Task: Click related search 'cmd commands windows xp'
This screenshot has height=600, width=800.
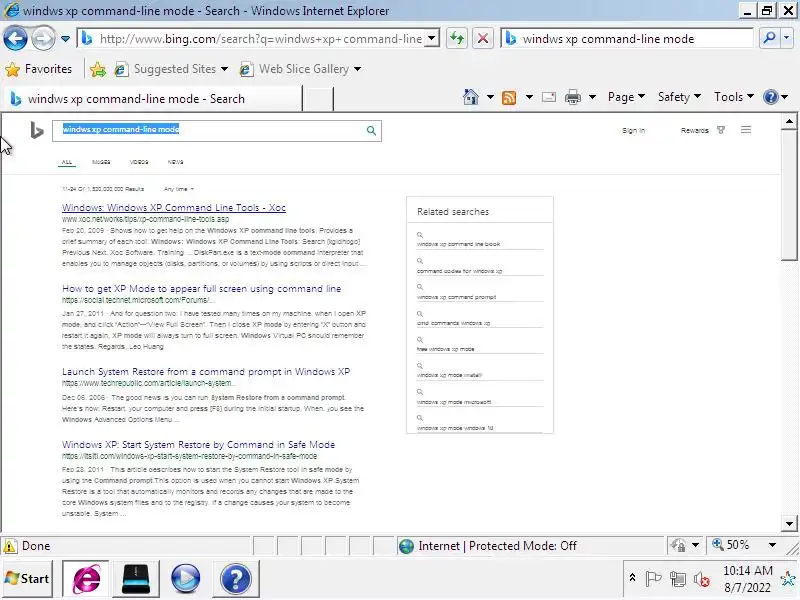Action: 454,323
